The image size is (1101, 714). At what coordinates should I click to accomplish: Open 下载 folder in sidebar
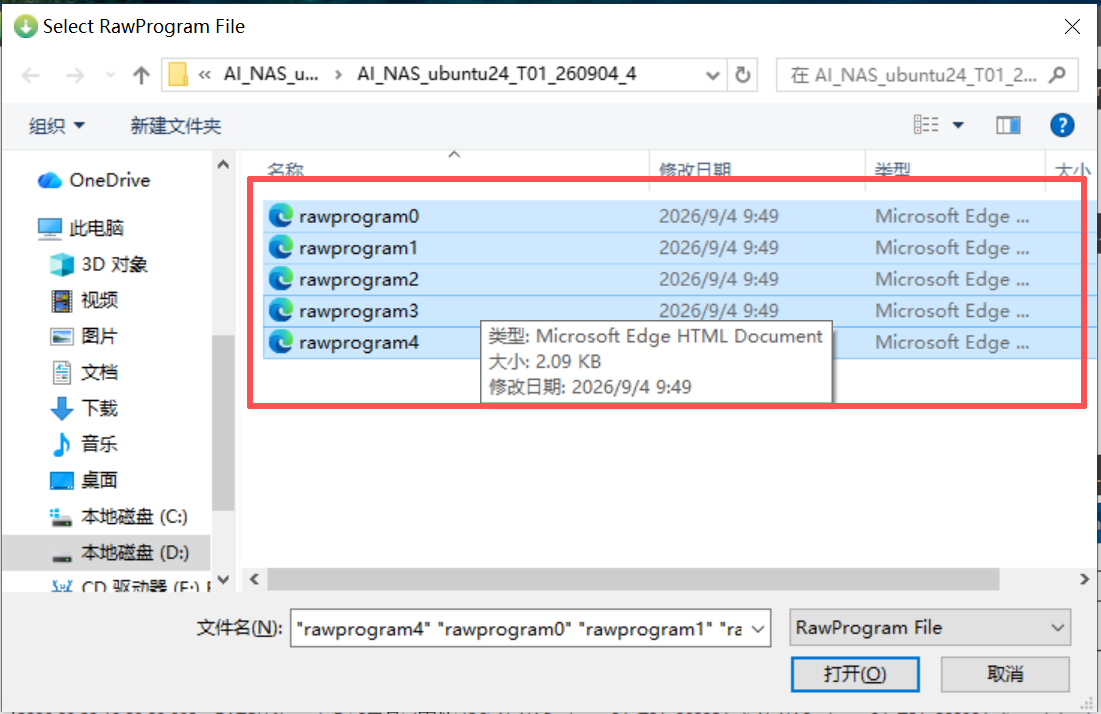click(99, 408)
